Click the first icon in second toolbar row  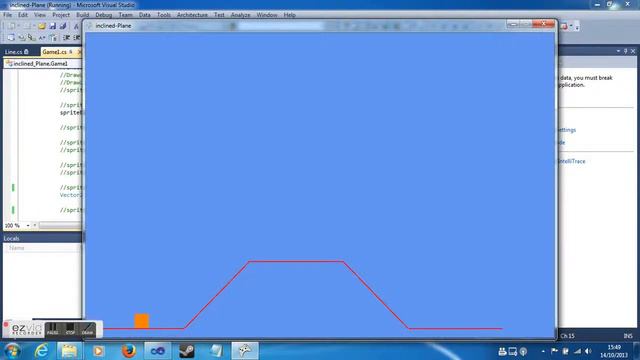tap(11, 38)
